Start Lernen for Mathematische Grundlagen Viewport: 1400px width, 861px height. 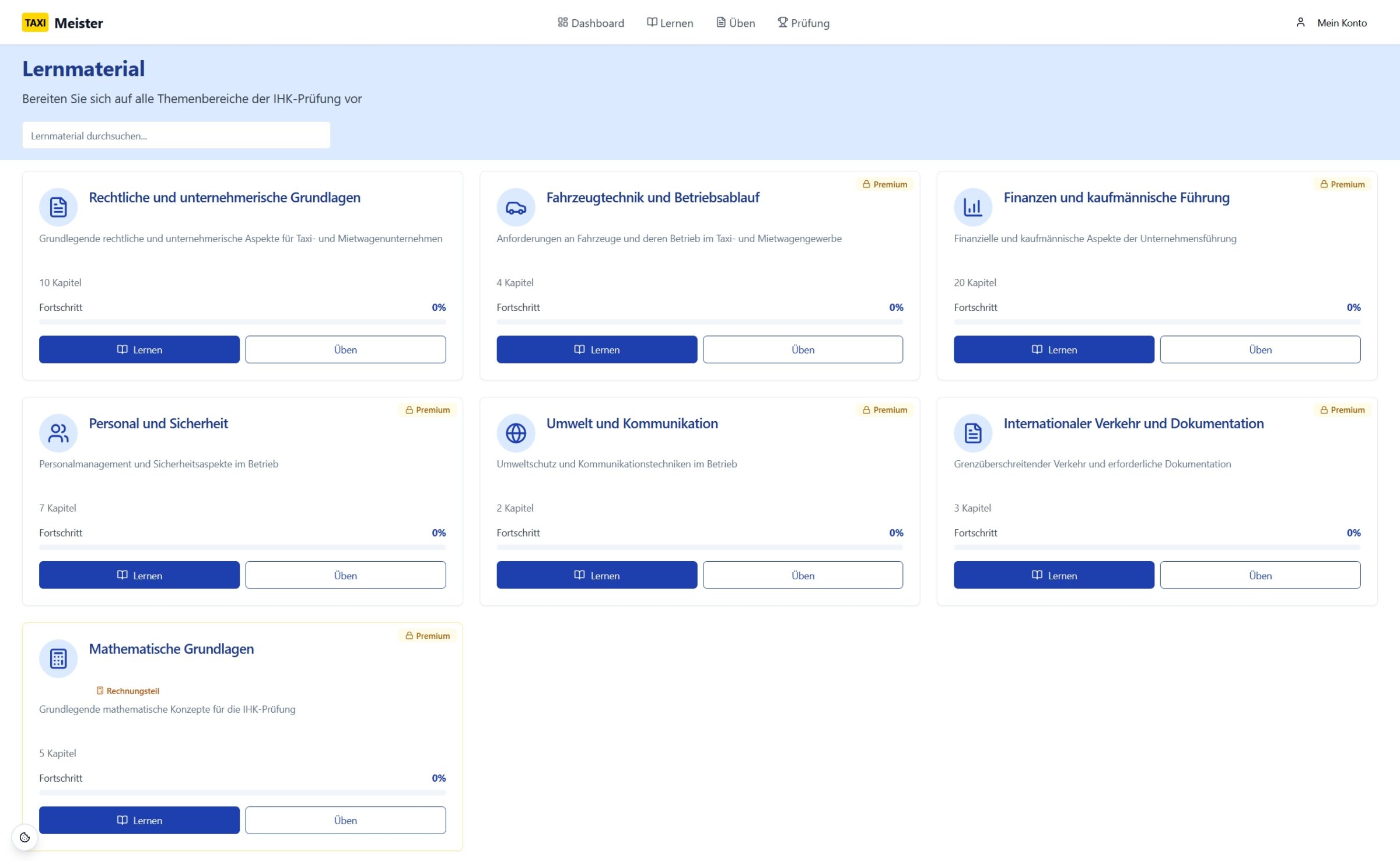(139, 820)
